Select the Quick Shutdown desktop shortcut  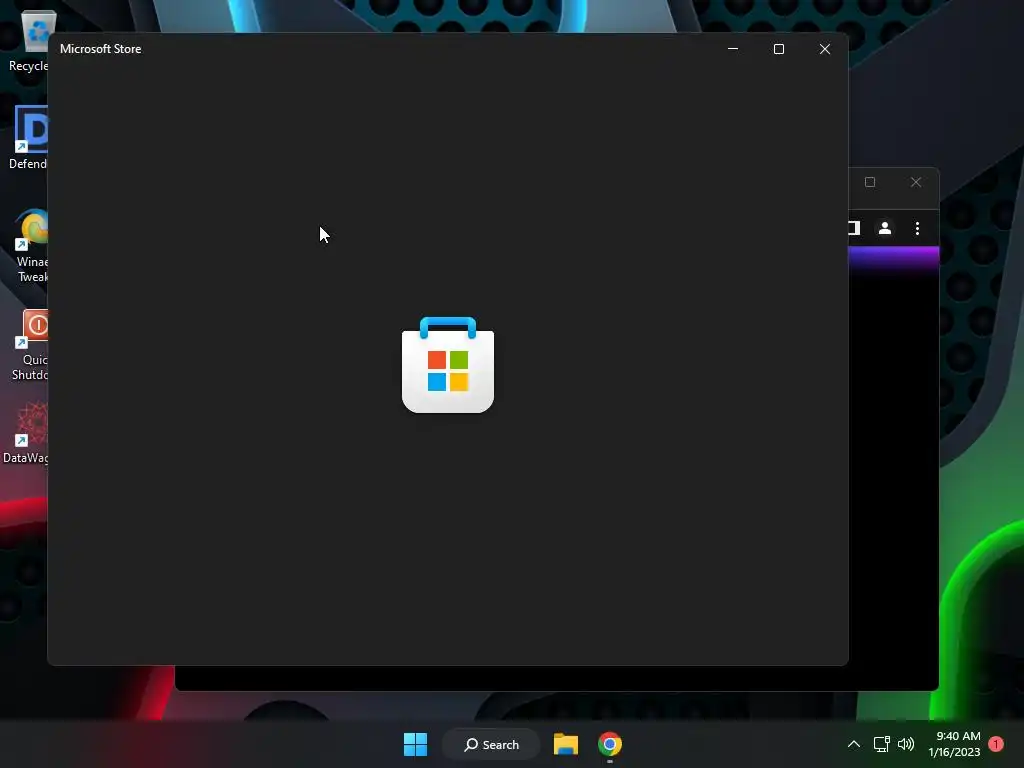coord(30,345)
